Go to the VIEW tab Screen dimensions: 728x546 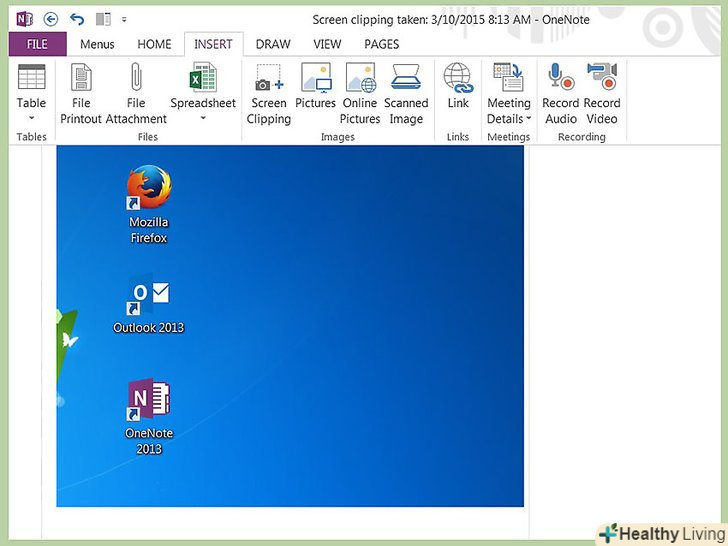click(327, 44)
